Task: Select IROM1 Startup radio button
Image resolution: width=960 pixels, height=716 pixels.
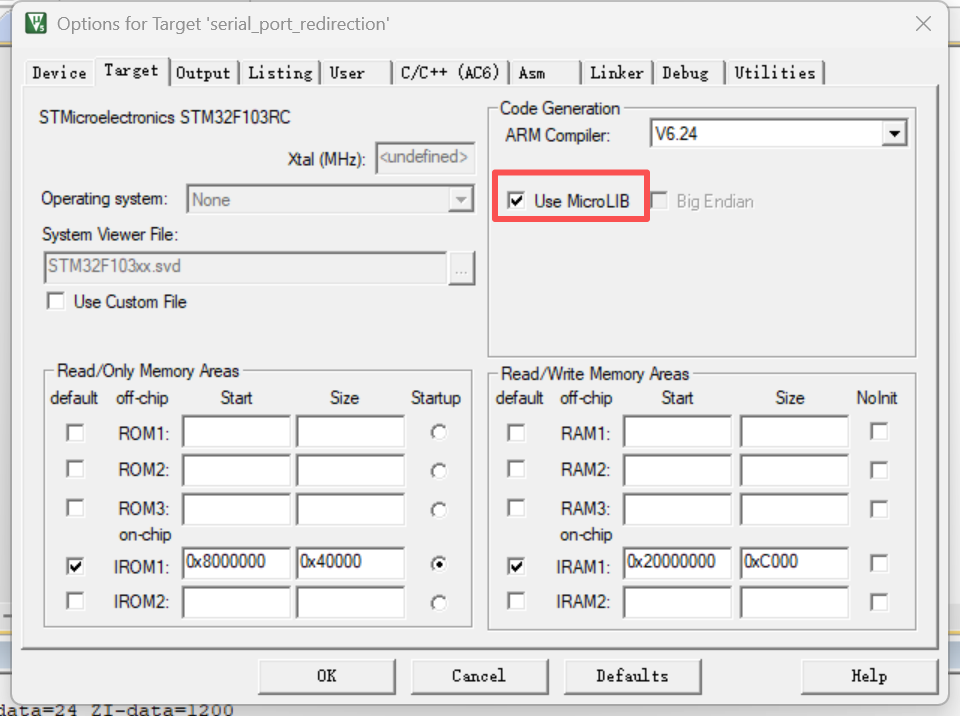Action: [x=438, y=563]
